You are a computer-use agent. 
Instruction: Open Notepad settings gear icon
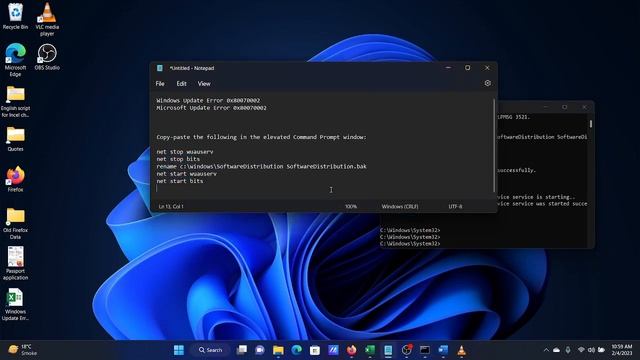(x=487, y=83)
